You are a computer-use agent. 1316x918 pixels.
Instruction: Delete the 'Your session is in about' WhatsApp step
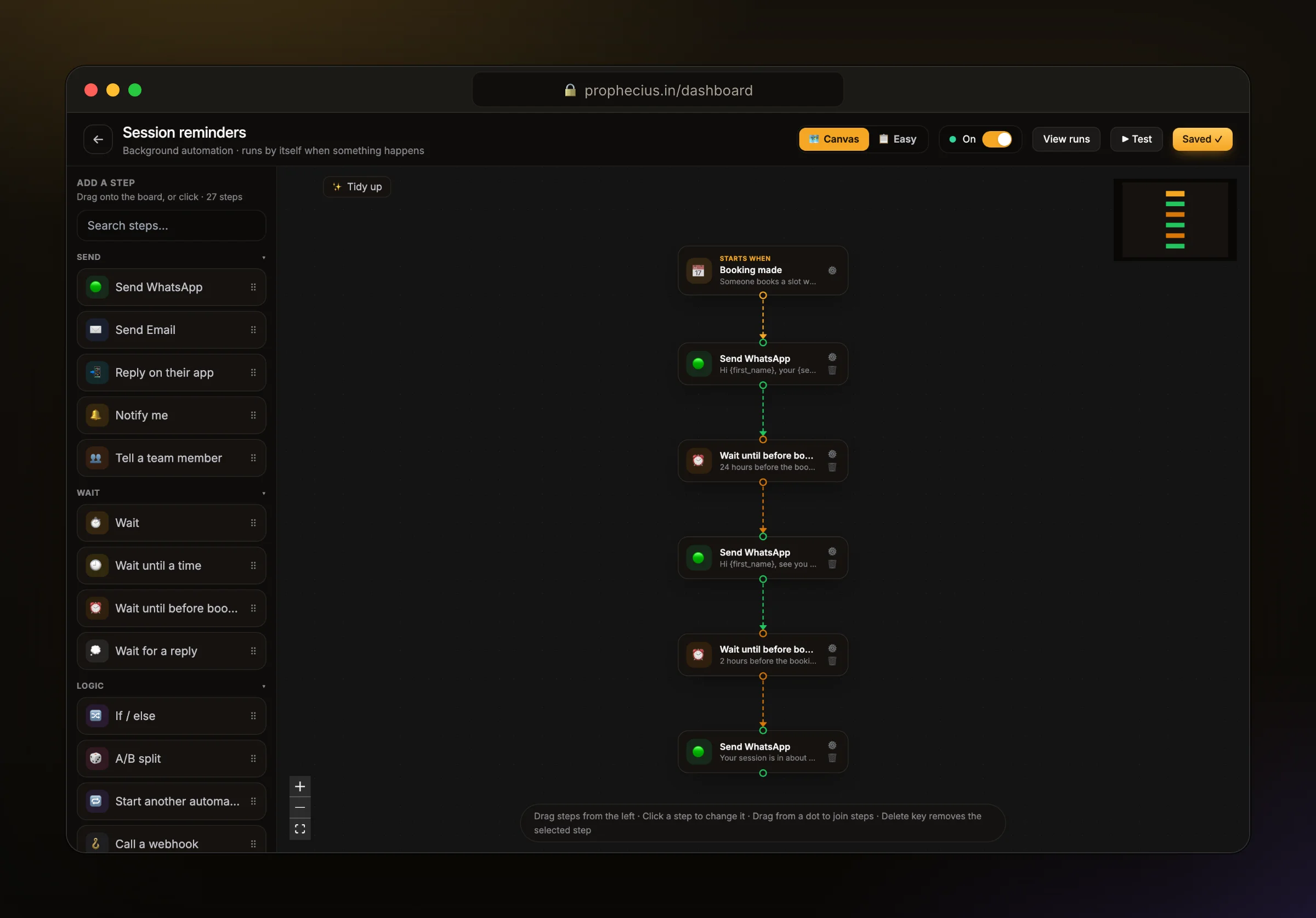pyautogui.click(x=832, y=758)
